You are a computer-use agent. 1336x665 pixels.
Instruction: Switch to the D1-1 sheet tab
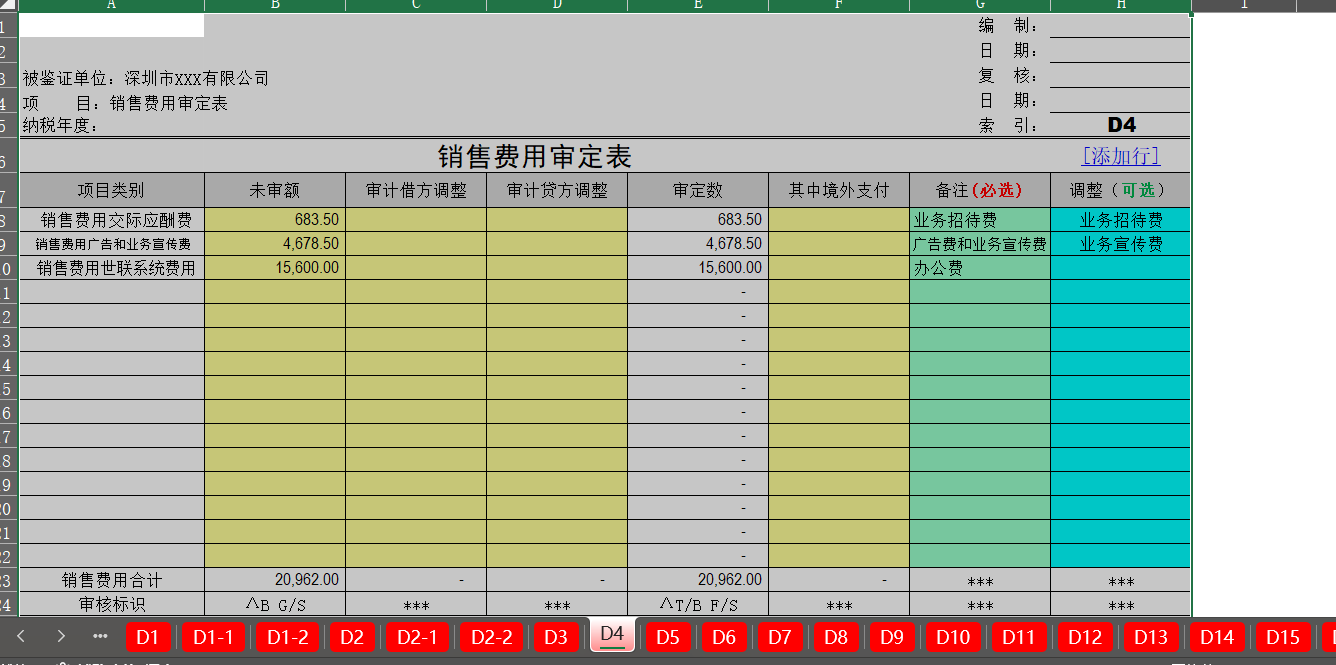click(213, 637)
